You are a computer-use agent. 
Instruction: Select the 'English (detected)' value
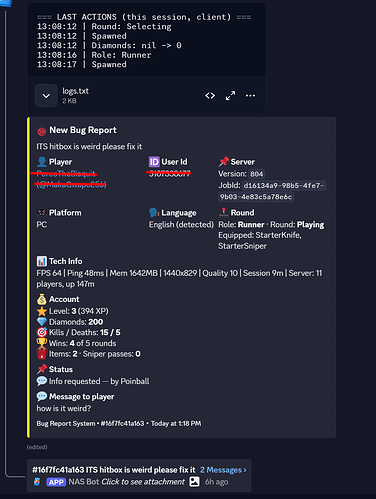click(x=181, y=225)
